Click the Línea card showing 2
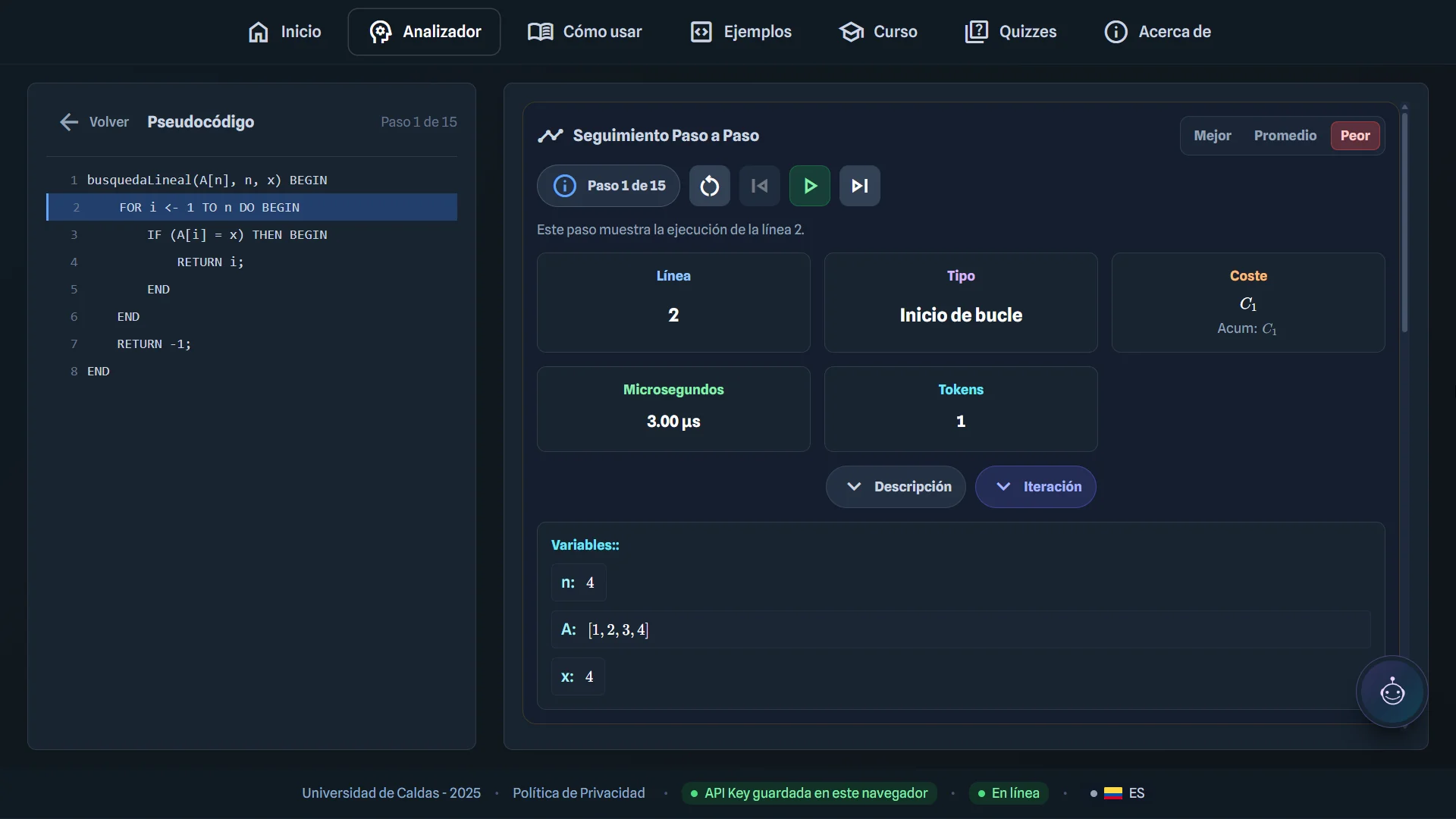Image resolution: width=1456 pixels, height=819 pixels. (x=673, y=303)
